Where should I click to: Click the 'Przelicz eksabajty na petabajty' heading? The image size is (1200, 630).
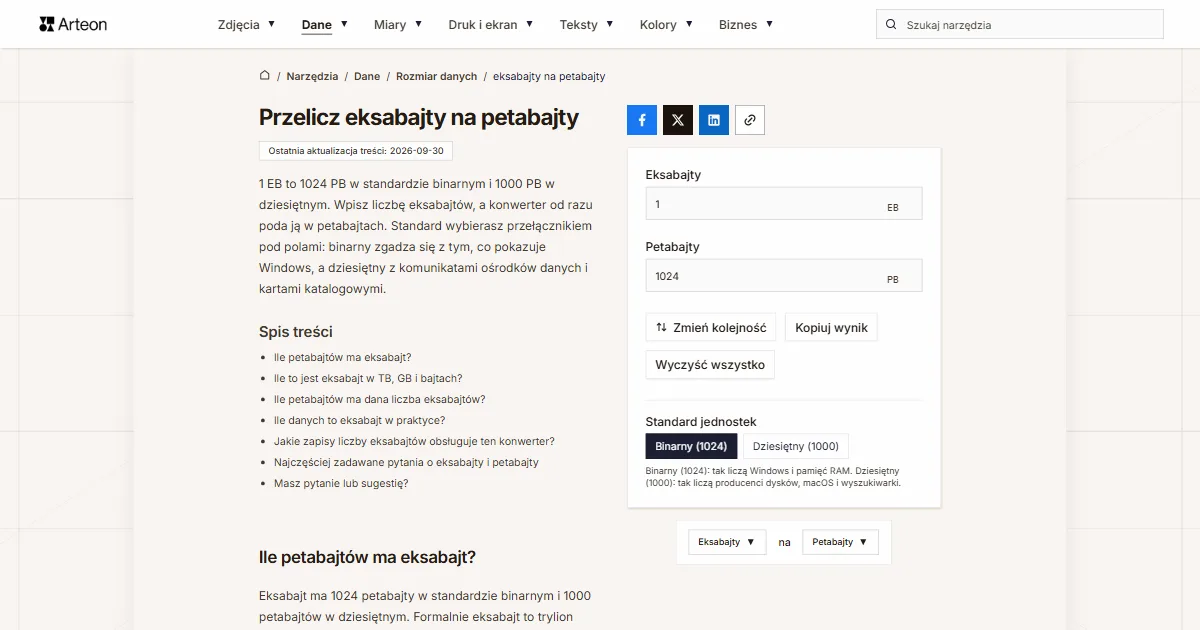(419, 117)
